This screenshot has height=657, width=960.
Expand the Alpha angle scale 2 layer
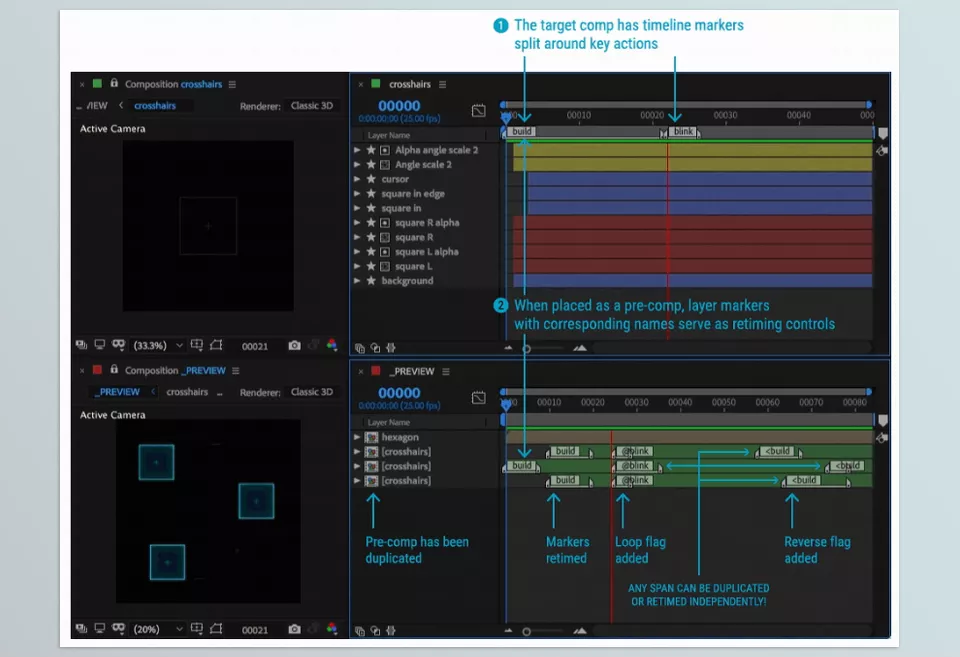click(357, 149)
